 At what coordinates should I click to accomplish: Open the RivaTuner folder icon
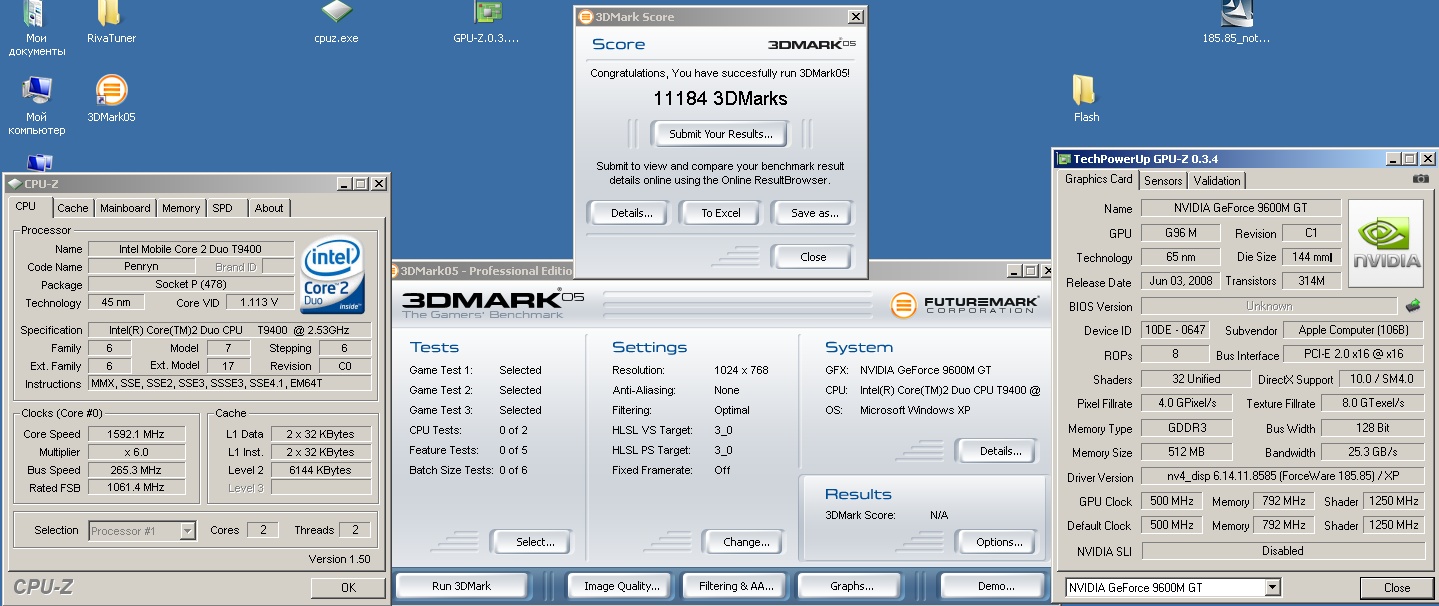click(111, 24)
